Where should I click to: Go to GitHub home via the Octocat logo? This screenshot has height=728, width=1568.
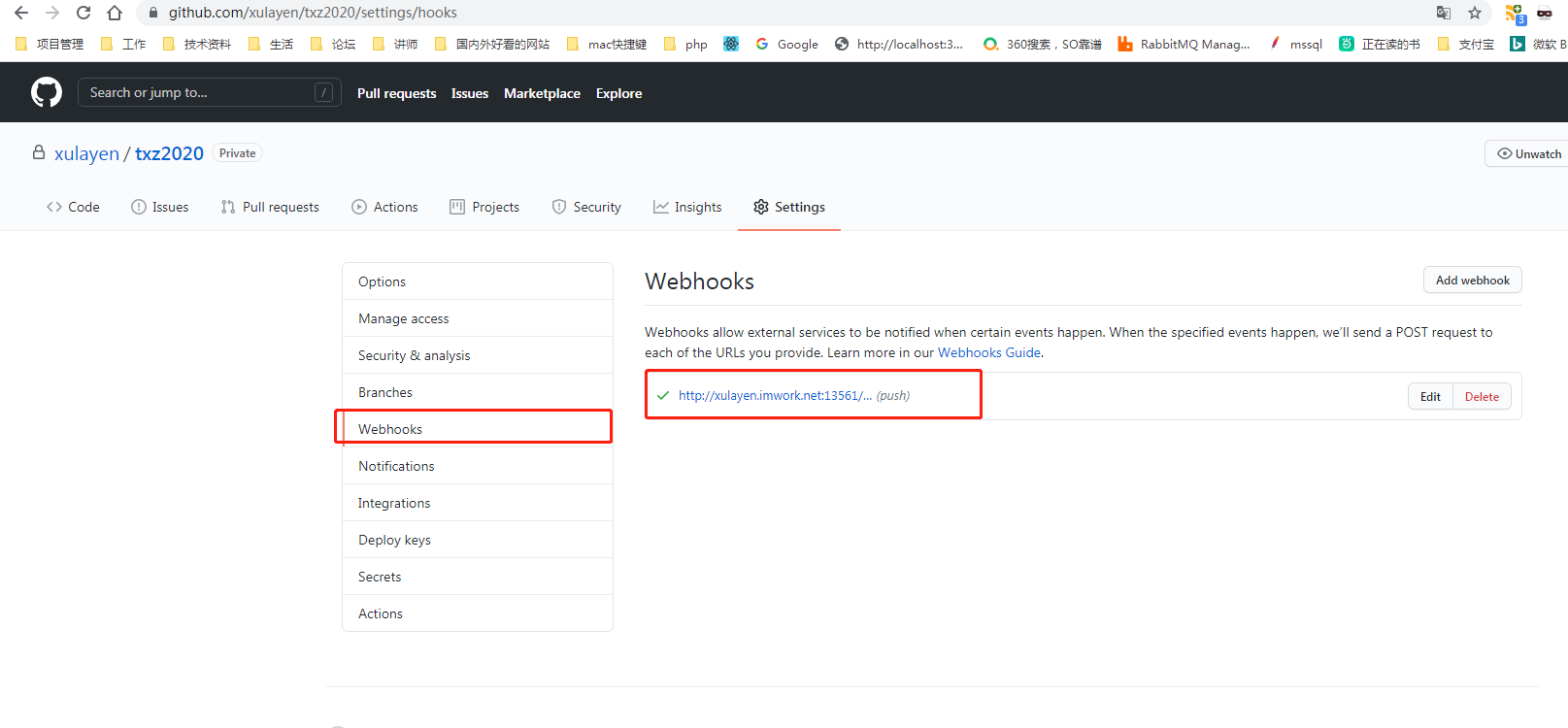(47, 92)
